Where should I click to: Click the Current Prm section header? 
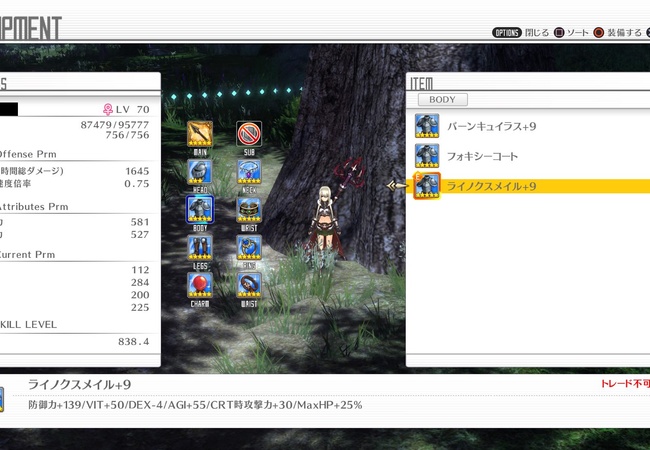27,255
